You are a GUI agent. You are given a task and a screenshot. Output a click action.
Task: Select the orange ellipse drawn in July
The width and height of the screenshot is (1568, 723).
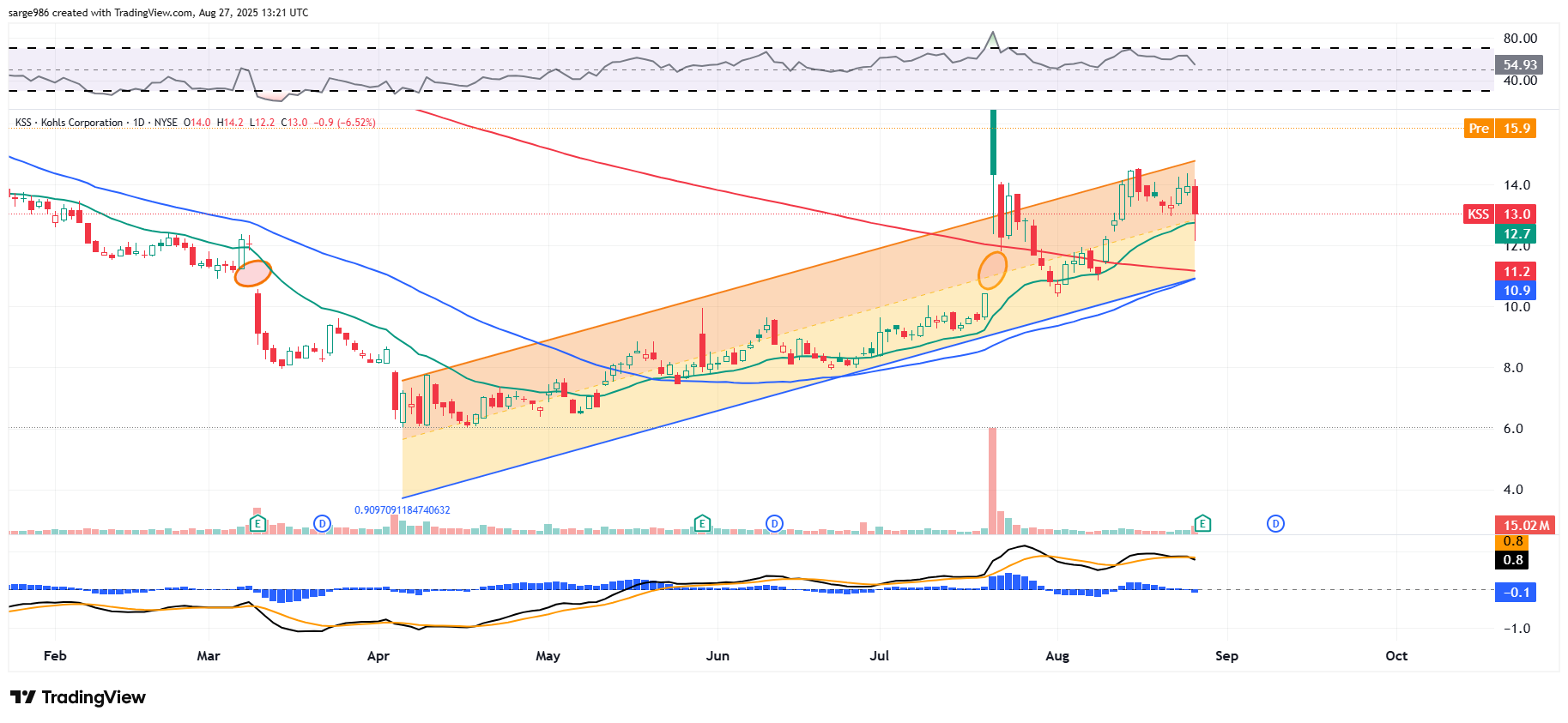click(x=992, y=269)
